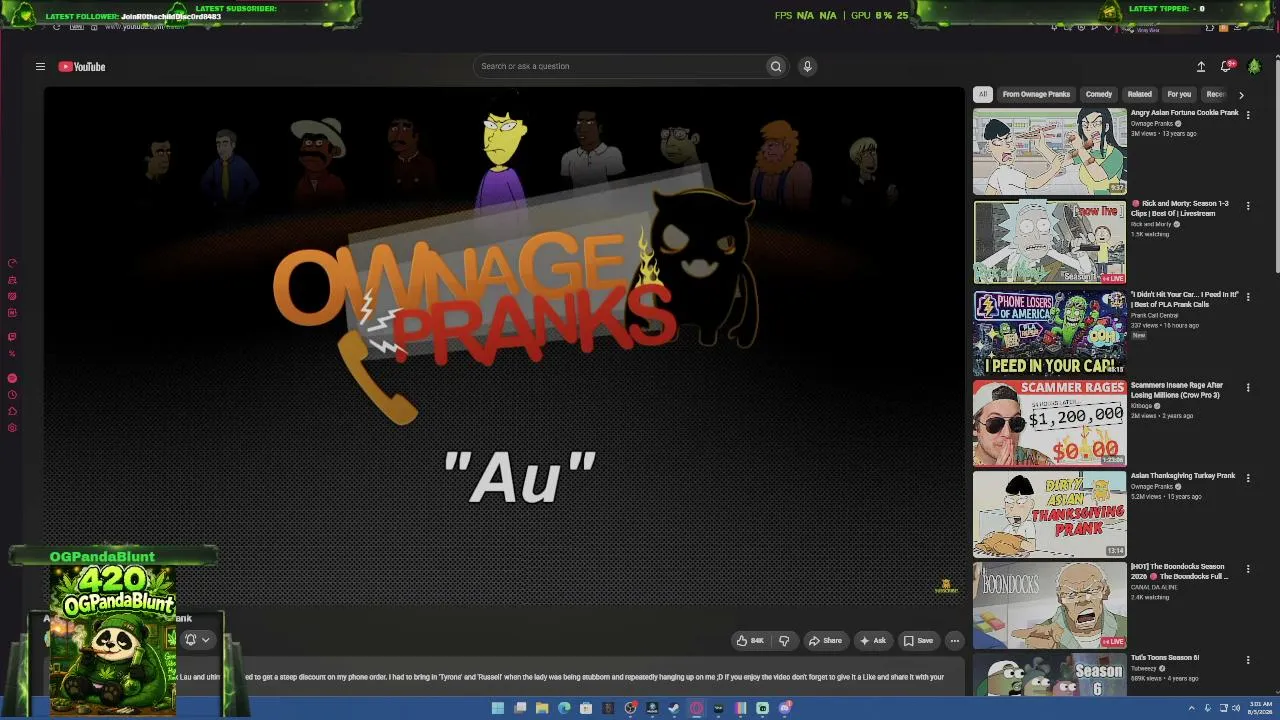Screen dimensions: 1280x720
Task: Open more actions below the video
Action: pos(955,641)
